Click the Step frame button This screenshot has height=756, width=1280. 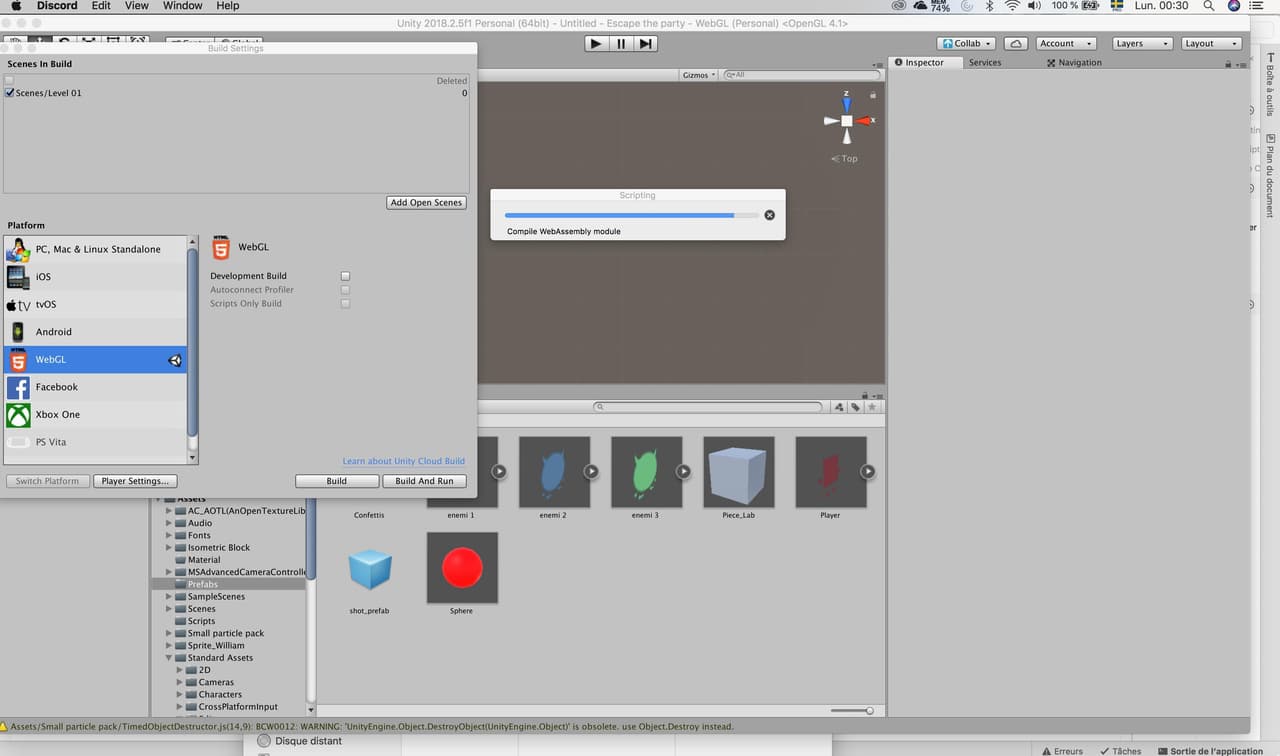[x=646, y=44]
